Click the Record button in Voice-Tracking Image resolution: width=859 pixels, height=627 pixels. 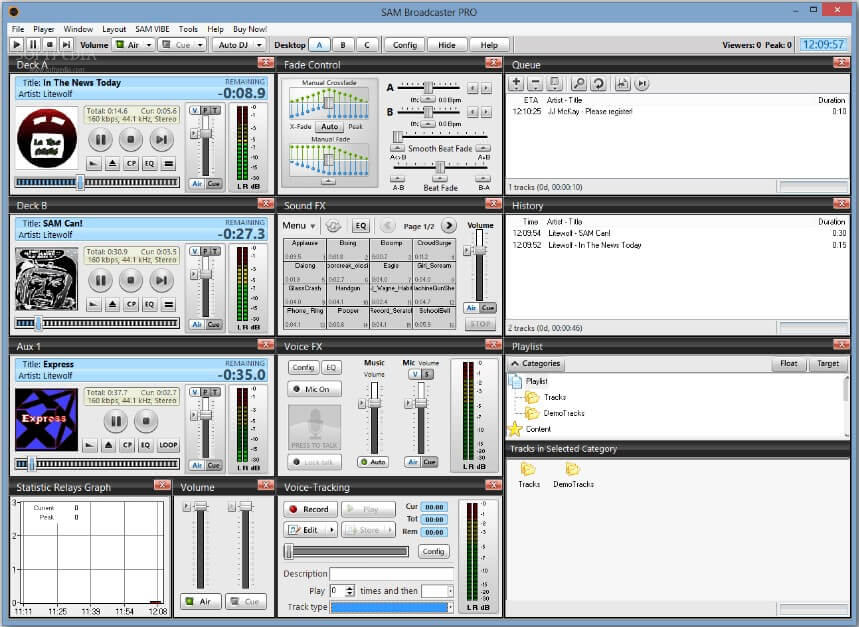tap(310, 509)
